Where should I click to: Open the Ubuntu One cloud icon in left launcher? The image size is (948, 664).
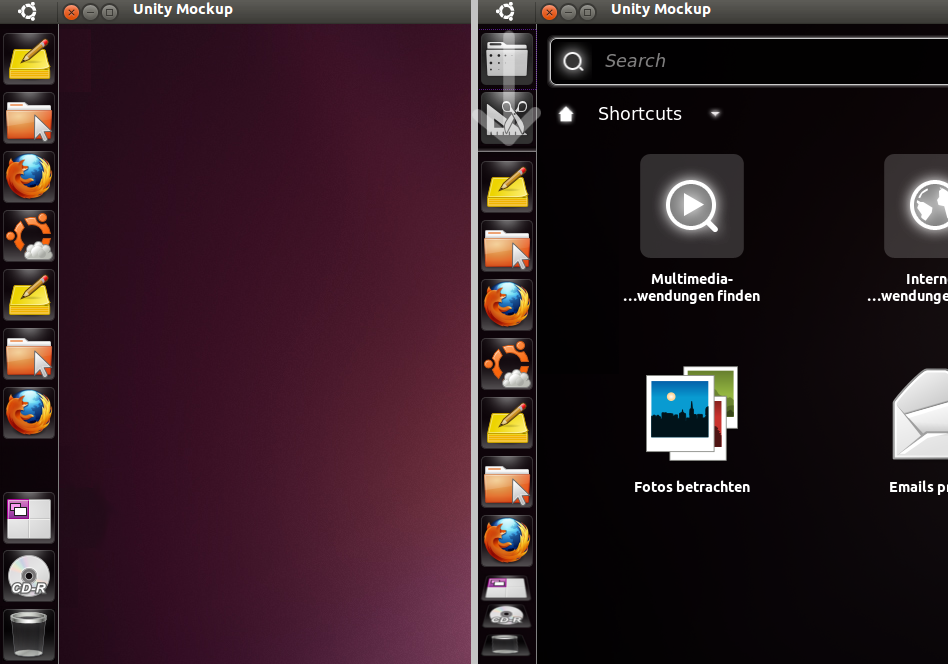29,236
